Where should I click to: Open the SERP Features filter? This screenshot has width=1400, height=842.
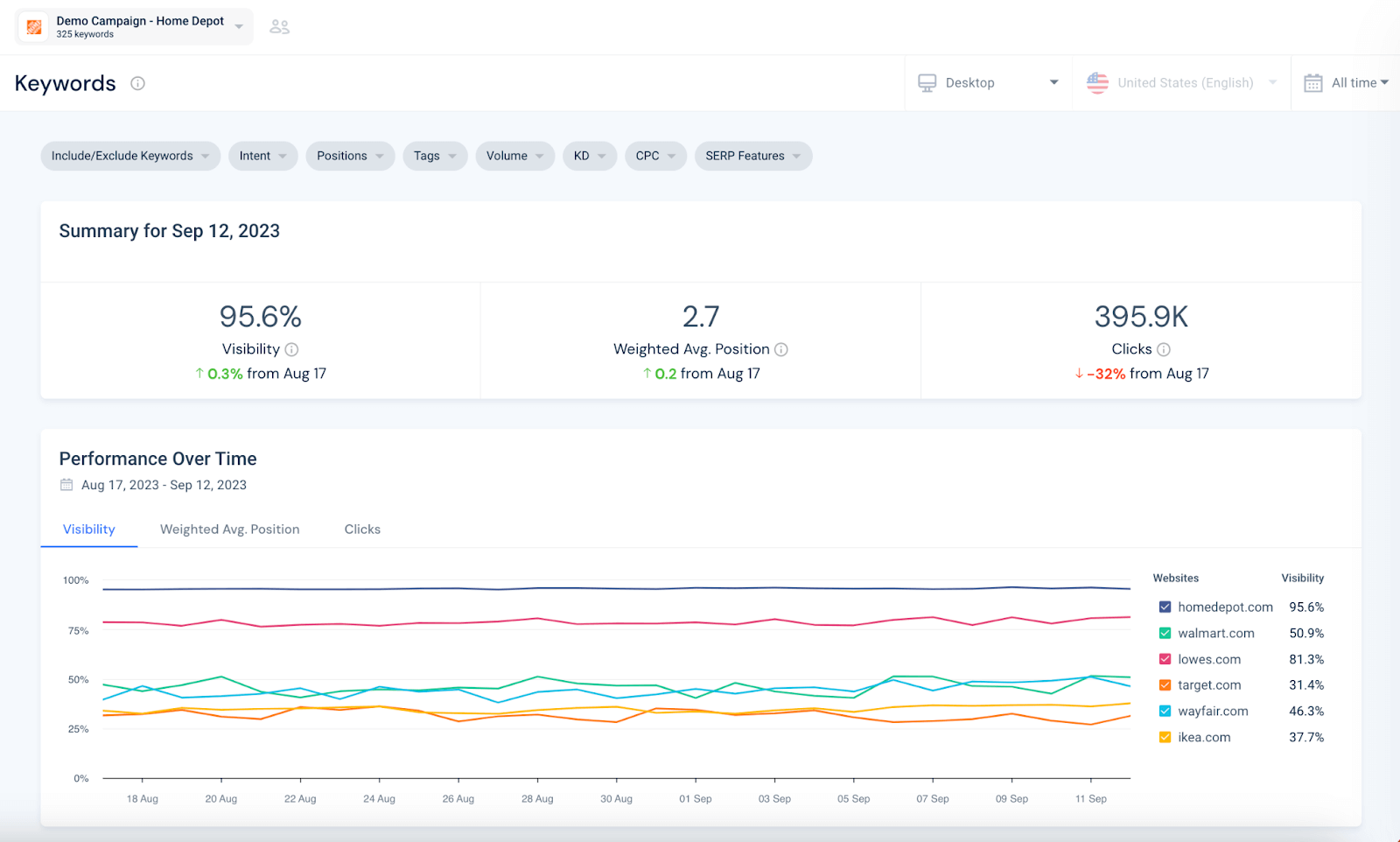tap(753, 156)
